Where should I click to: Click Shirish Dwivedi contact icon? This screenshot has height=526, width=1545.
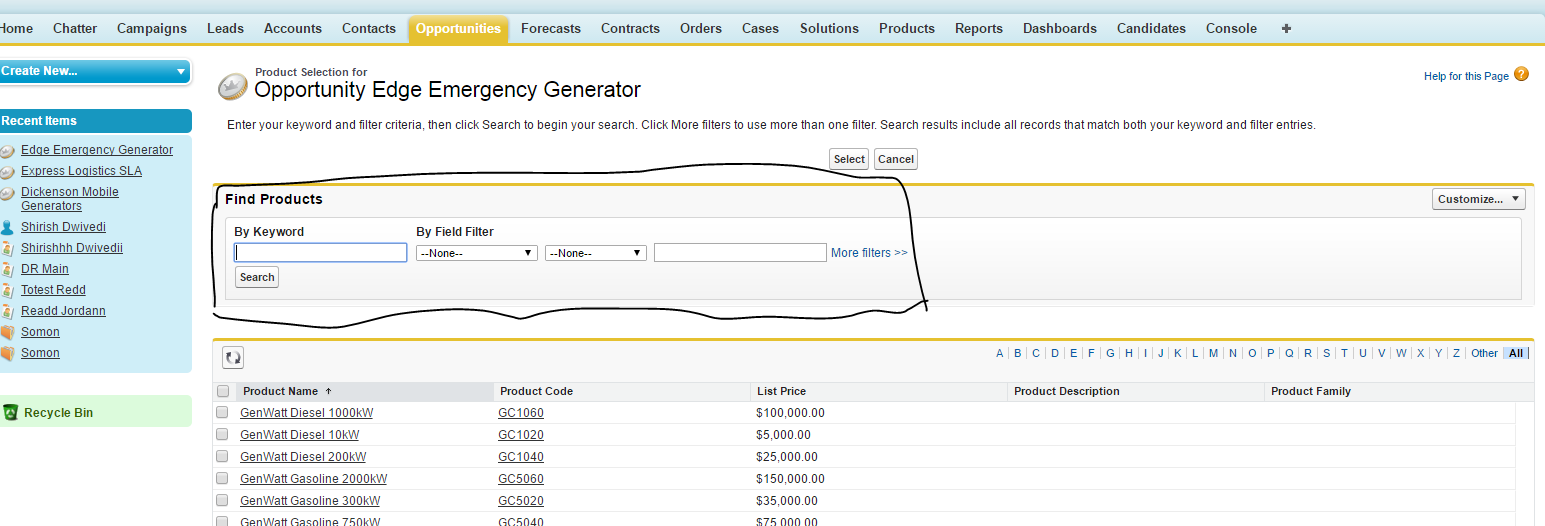(x=8, y=227)
